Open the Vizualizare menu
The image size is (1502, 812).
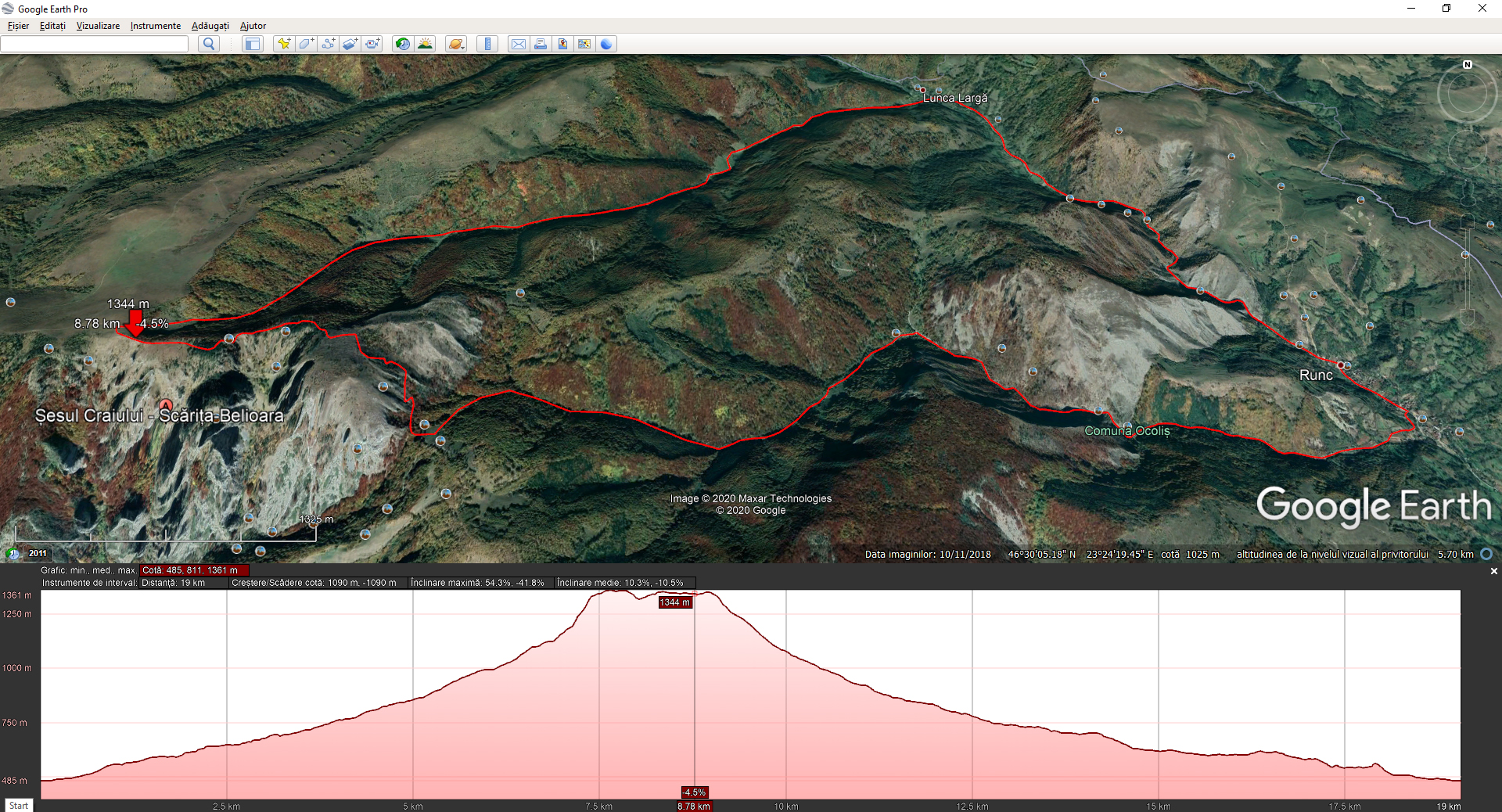pyautogui.click(x=98, y=26)
